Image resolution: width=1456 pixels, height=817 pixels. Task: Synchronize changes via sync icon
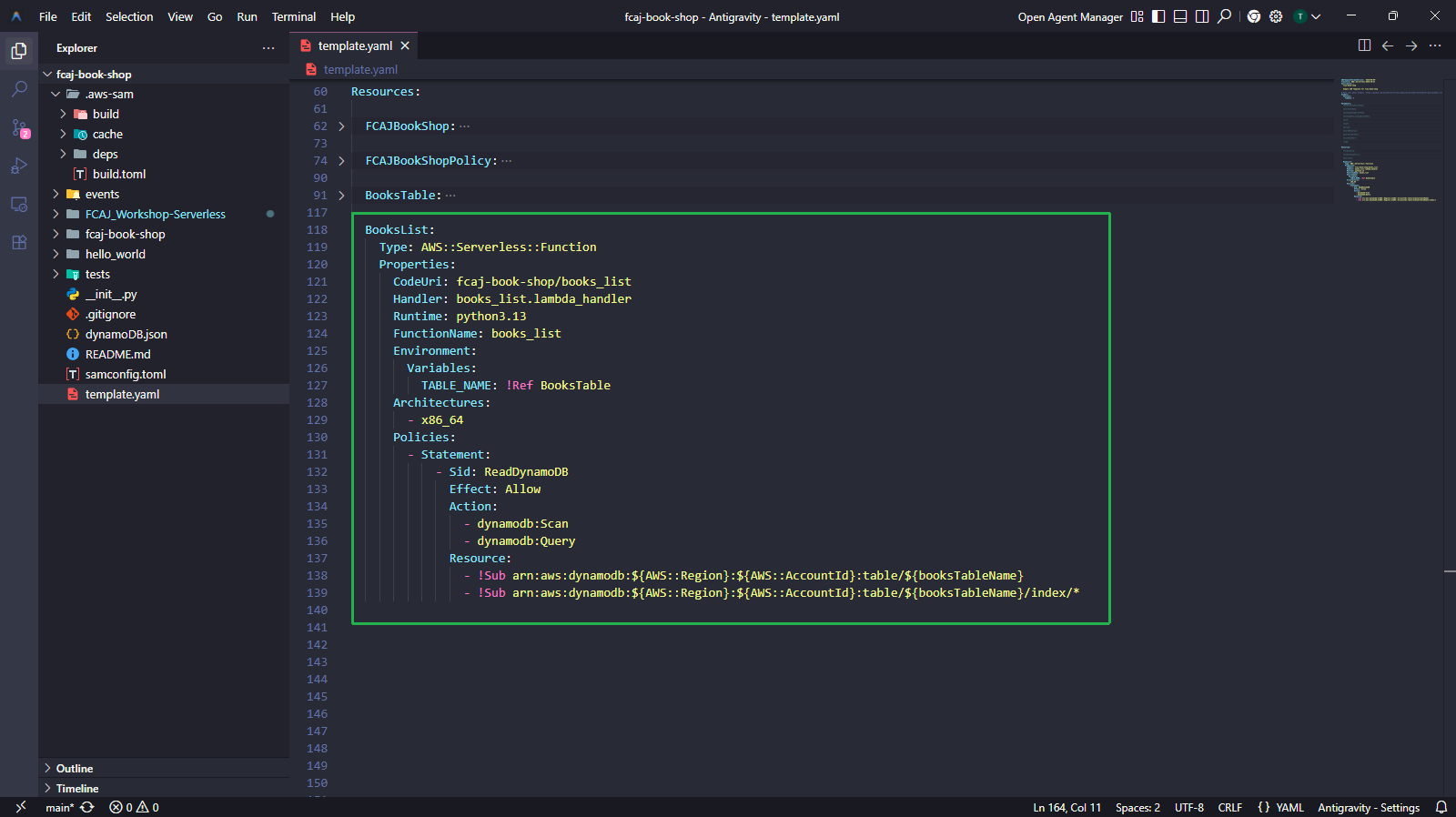pos(87,807)
